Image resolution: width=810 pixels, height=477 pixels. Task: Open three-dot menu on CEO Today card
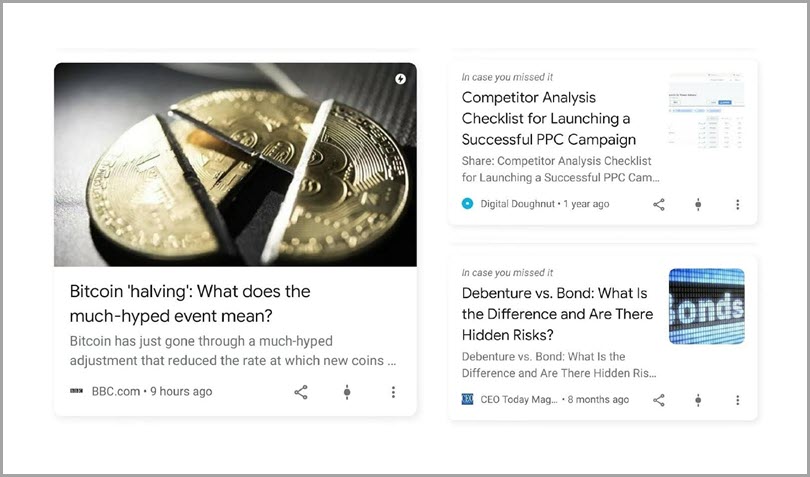737,400
